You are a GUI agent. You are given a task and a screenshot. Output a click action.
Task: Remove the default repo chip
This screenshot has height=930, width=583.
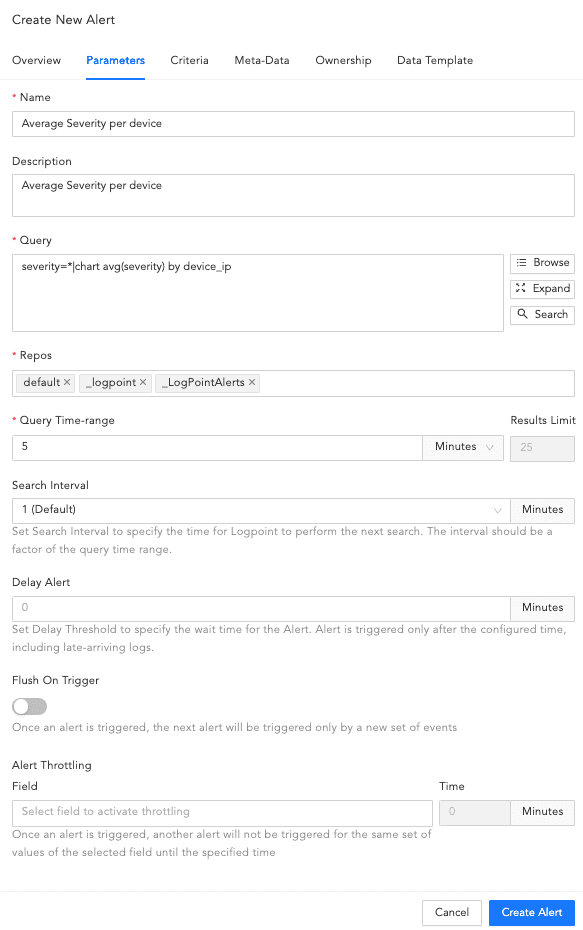[64, 383]
